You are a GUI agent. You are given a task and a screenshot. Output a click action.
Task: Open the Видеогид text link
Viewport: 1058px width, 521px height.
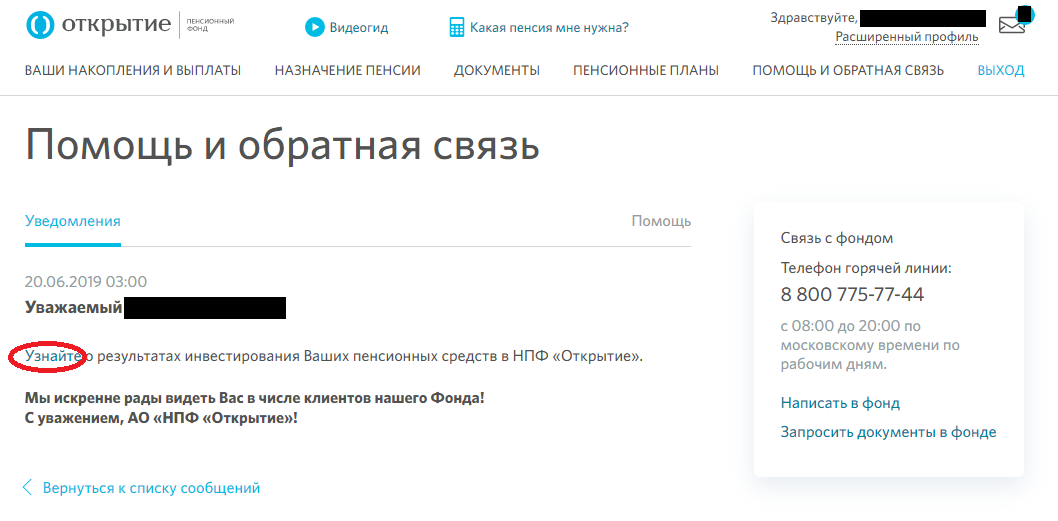click(x=359, y=27)
